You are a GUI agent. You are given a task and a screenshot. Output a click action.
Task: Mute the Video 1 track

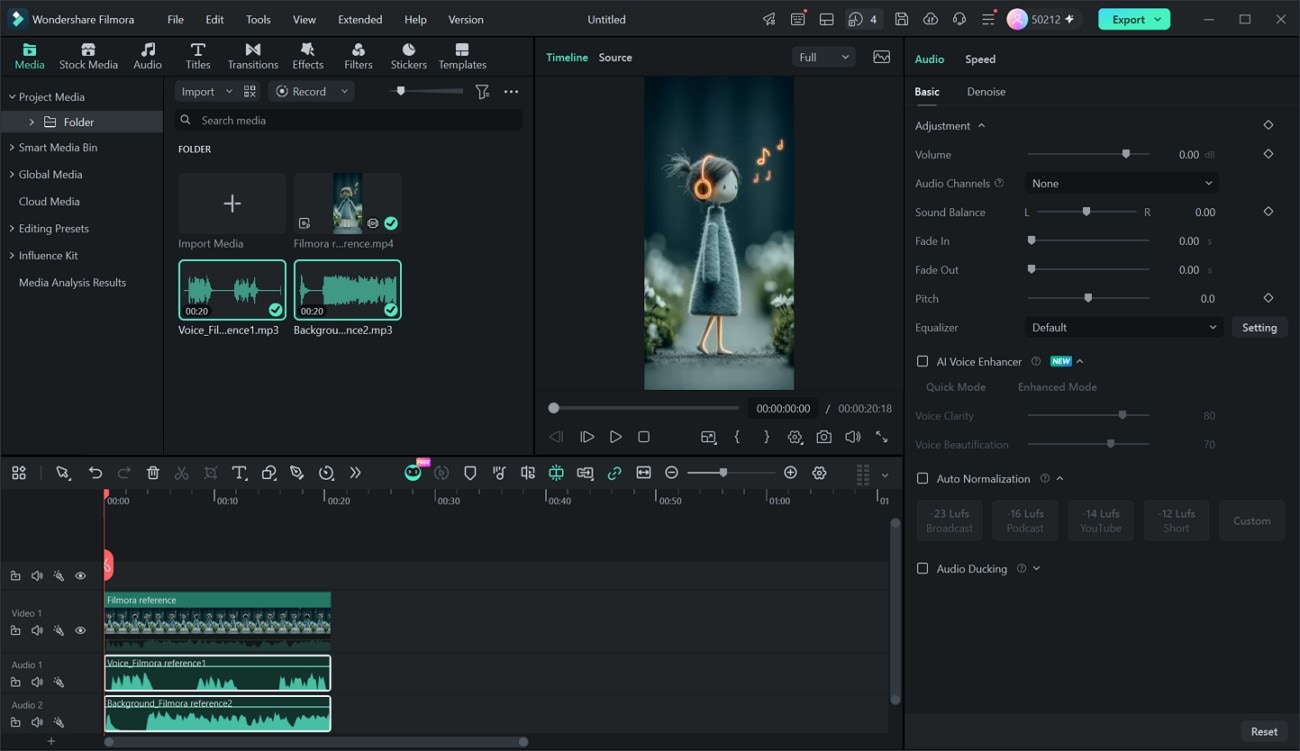(37, 630)
